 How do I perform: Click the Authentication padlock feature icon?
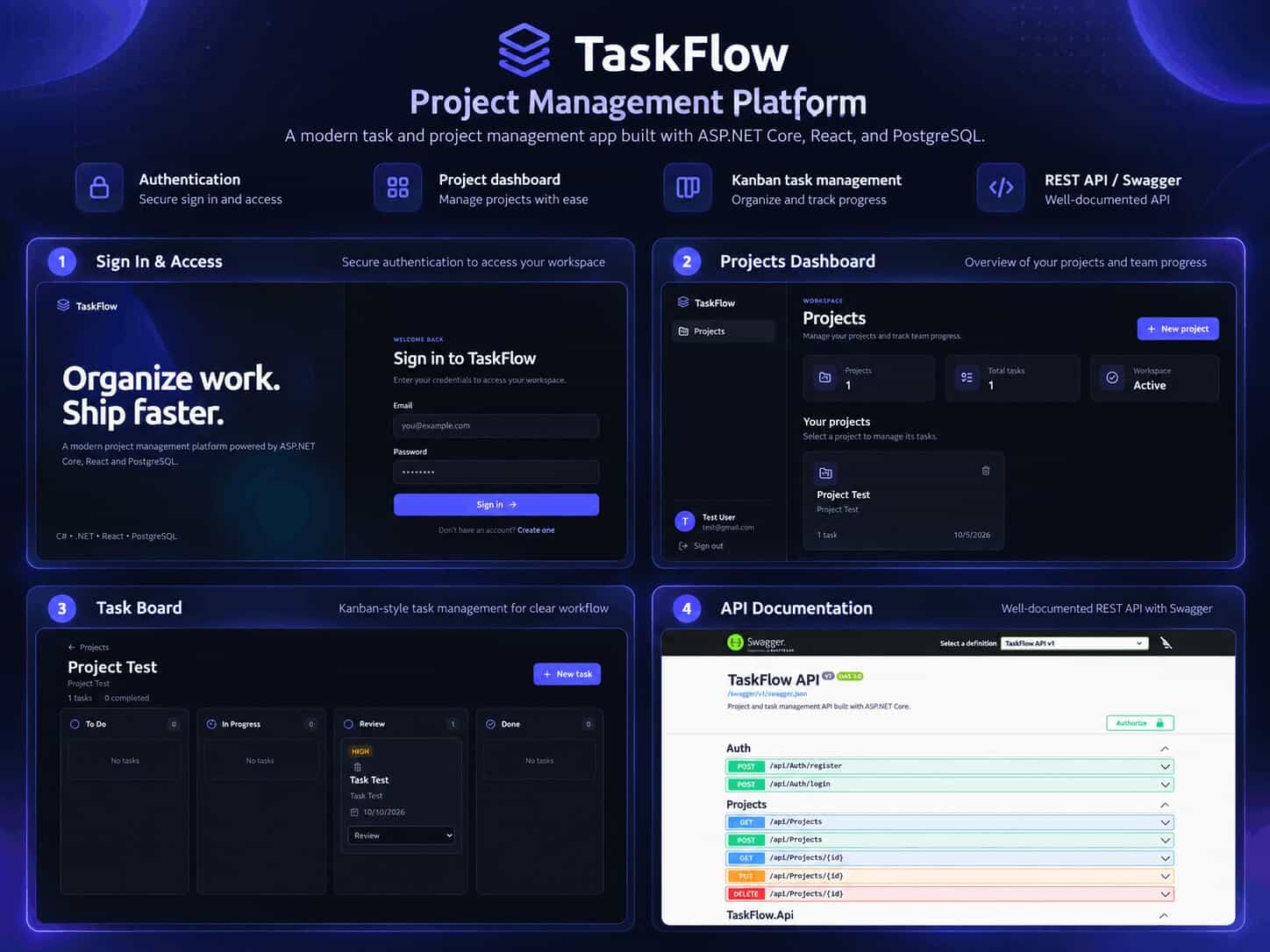[99, 188]
